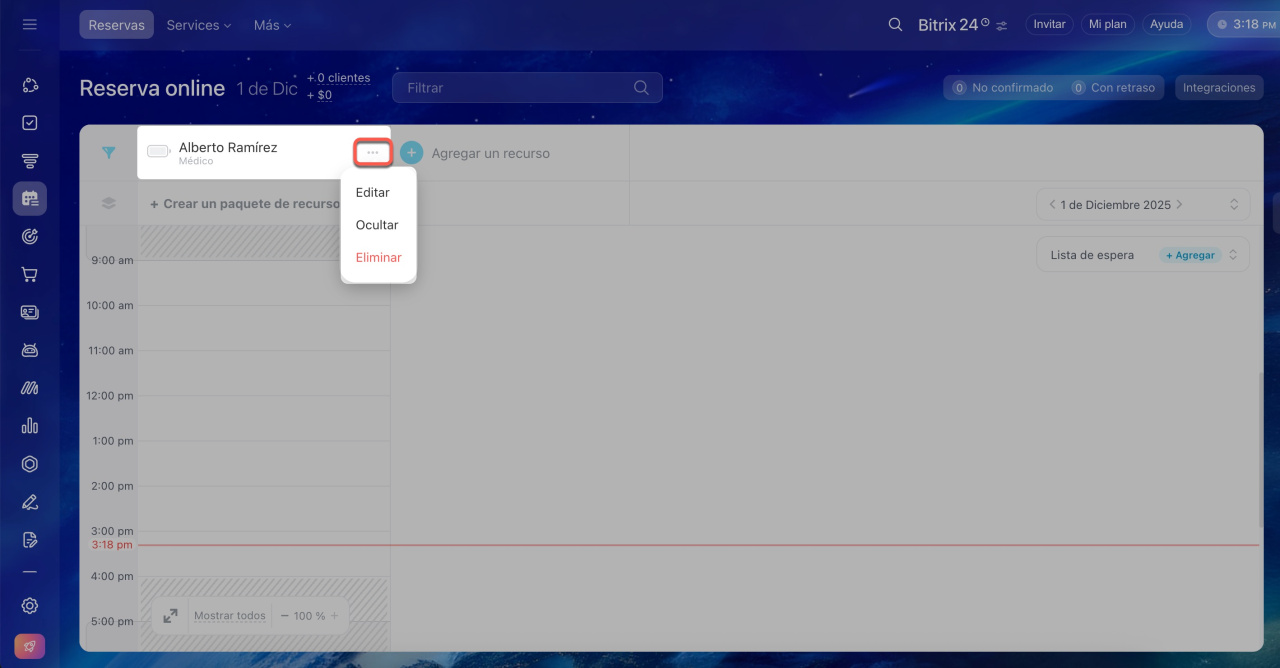Image resolution: width=1280 pixels, height=668 pixels.
Task: Choose Eliminar from the context menu
Action: pyautogui.click(x=378, y=257)
